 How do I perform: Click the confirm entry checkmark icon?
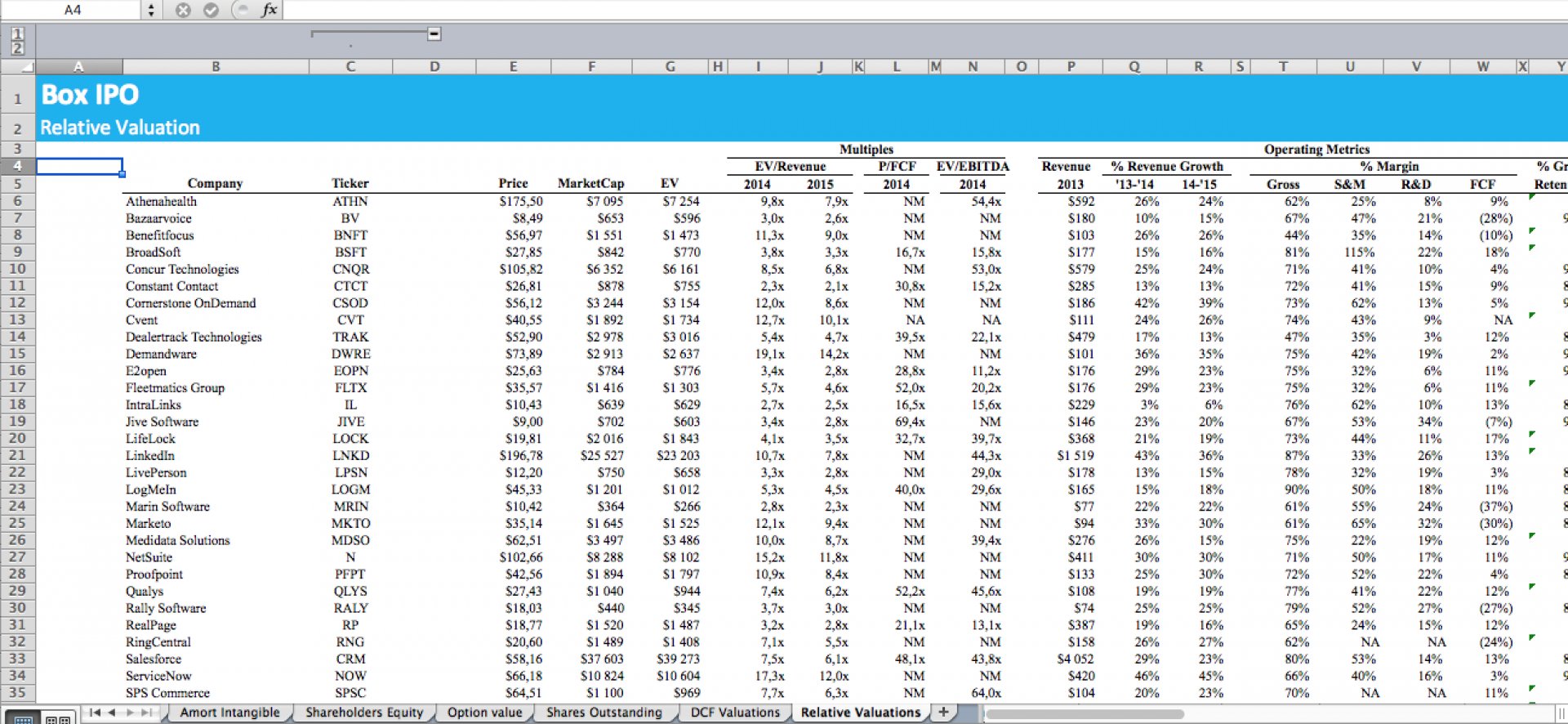211,10
